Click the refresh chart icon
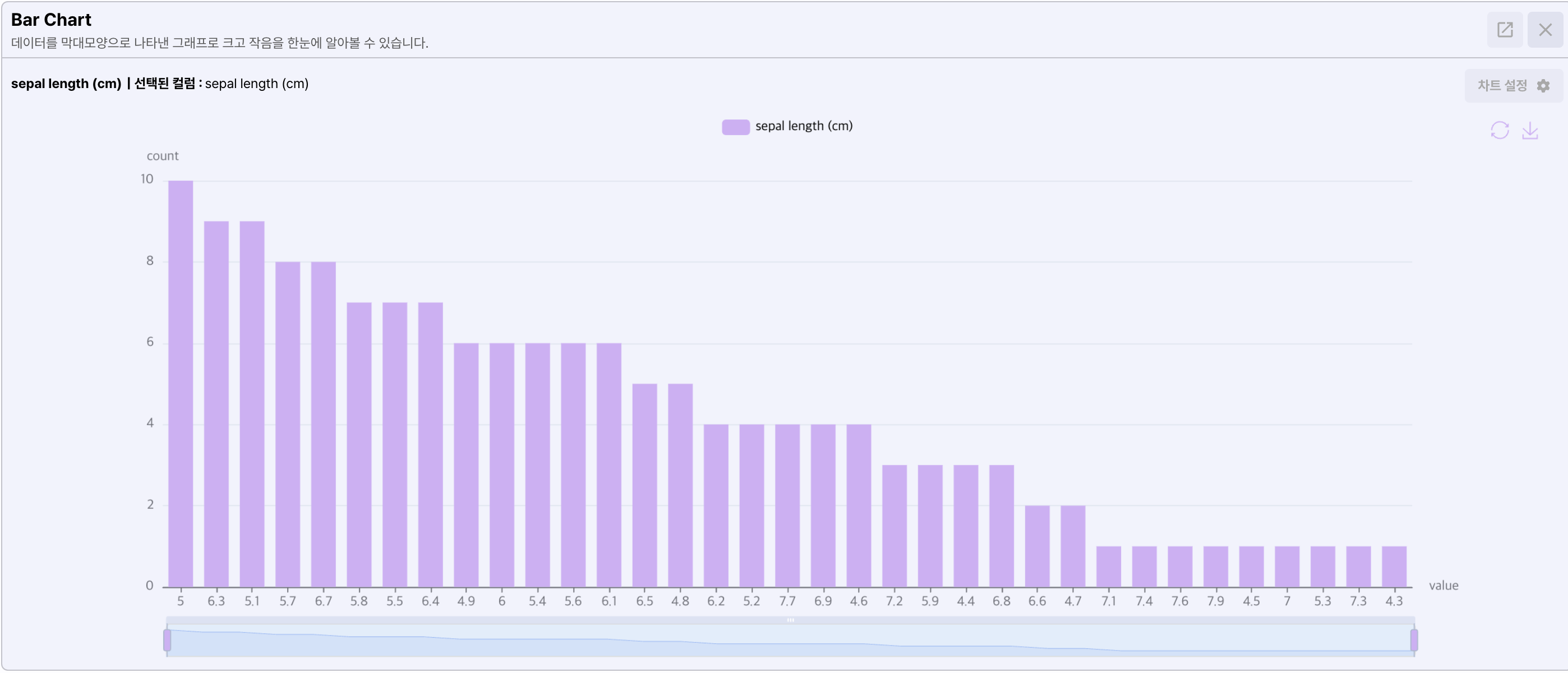1568x673 pixels. click(1499, 130)
